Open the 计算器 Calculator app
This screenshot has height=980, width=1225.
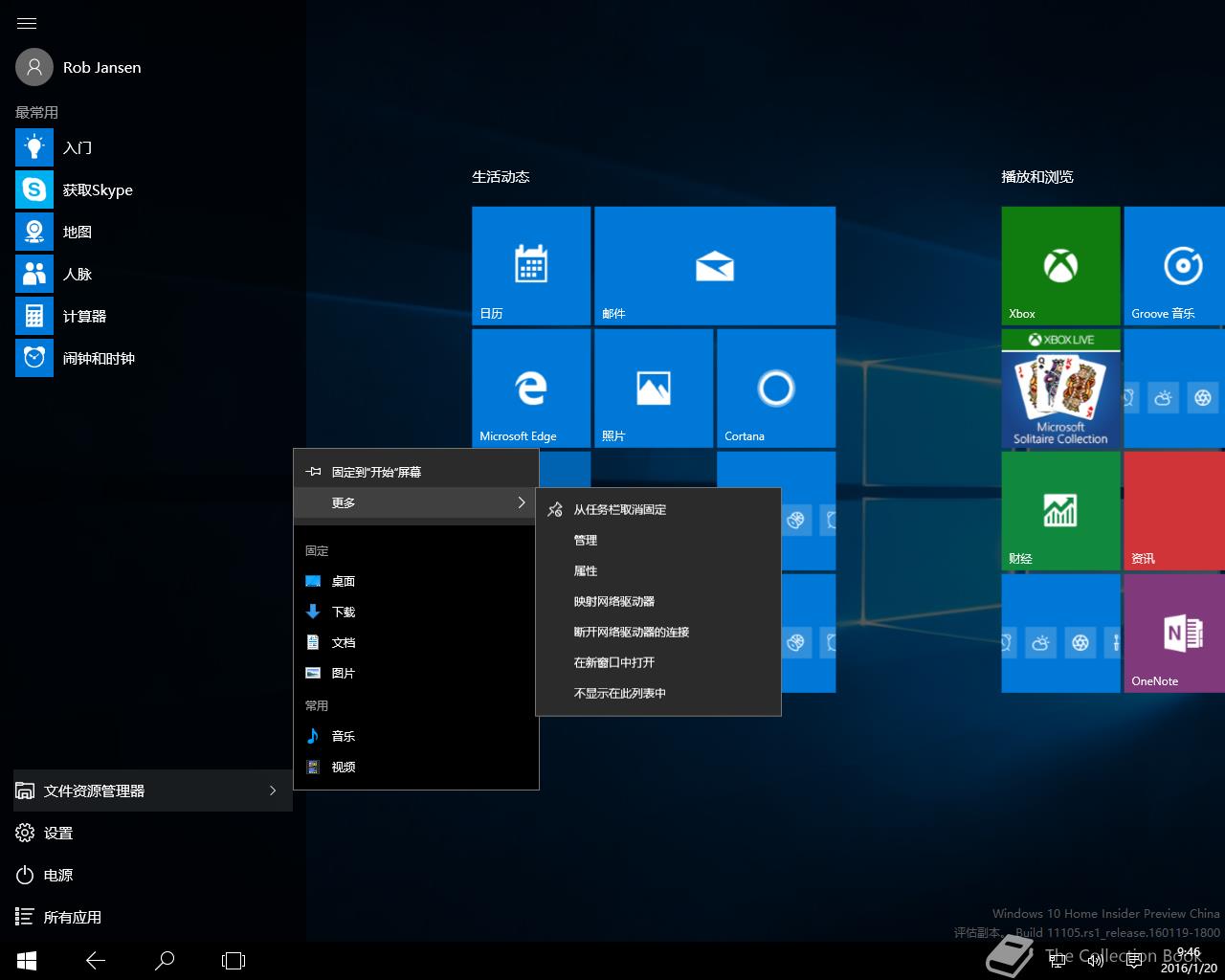pos(153,316)
